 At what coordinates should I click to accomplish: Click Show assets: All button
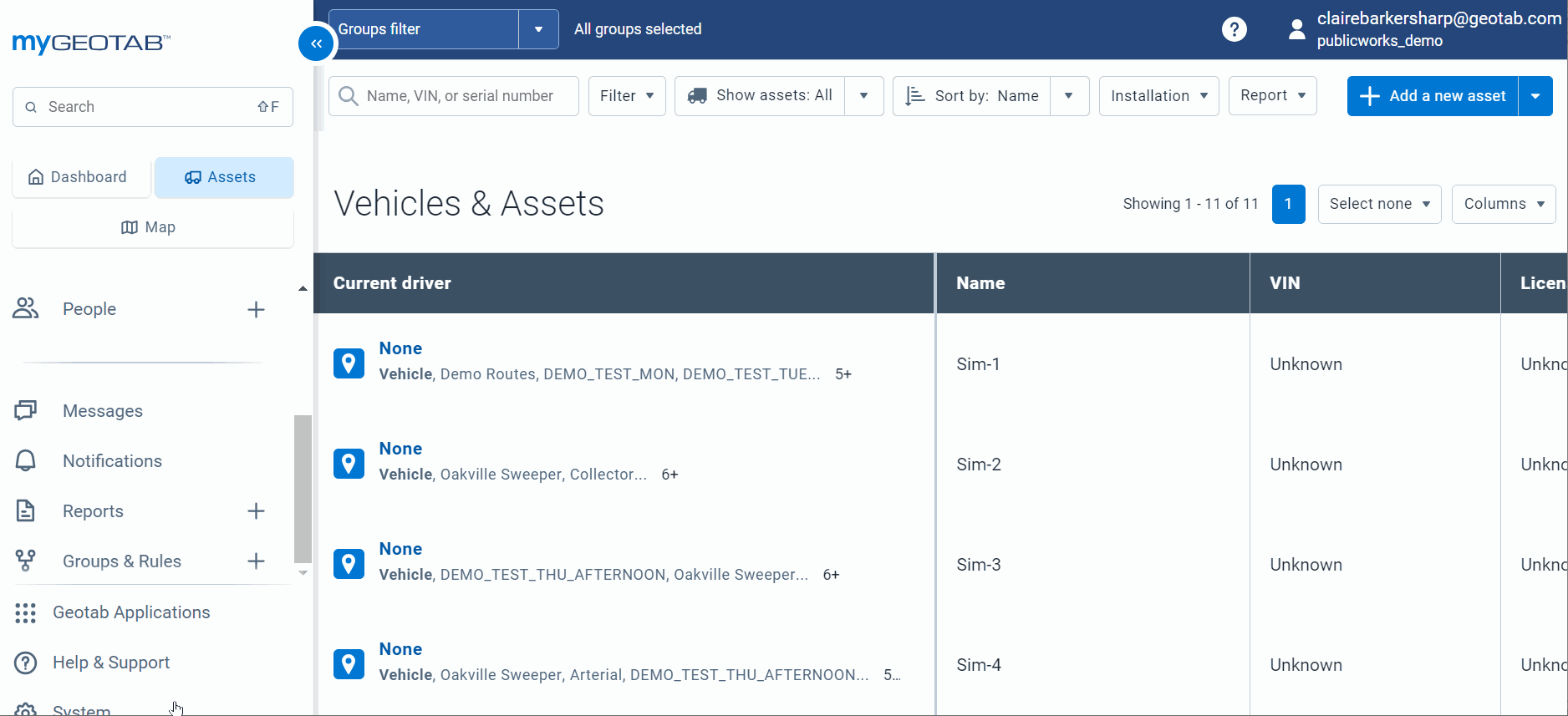click(760, 96)
